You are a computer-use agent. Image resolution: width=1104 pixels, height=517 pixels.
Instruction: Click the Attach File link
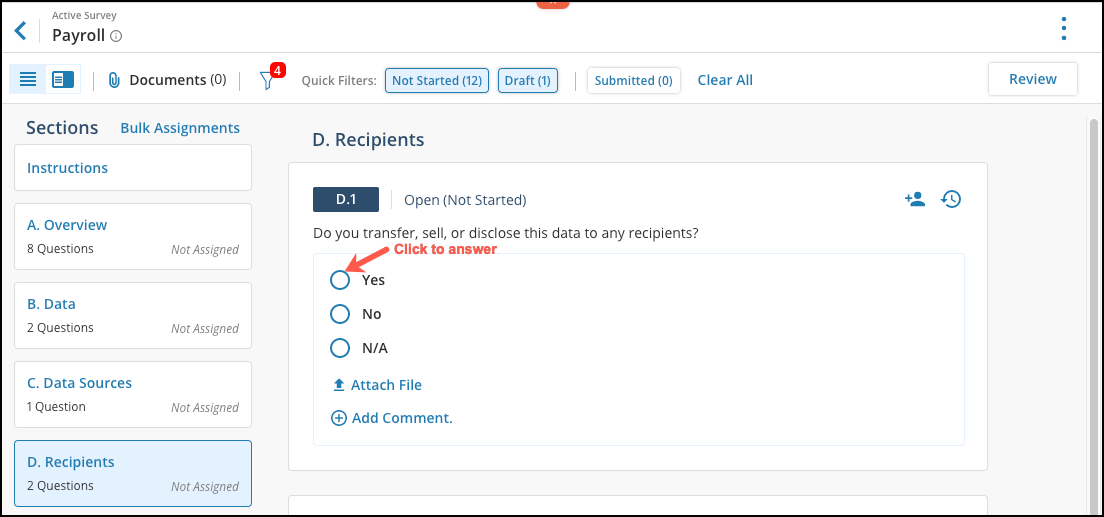377,385
